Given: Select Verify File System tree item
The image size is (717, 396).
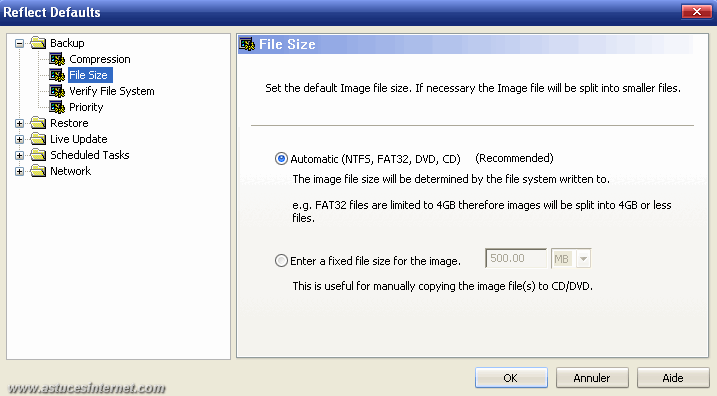Looking at the screenshot, I should (x=112, y=91).
